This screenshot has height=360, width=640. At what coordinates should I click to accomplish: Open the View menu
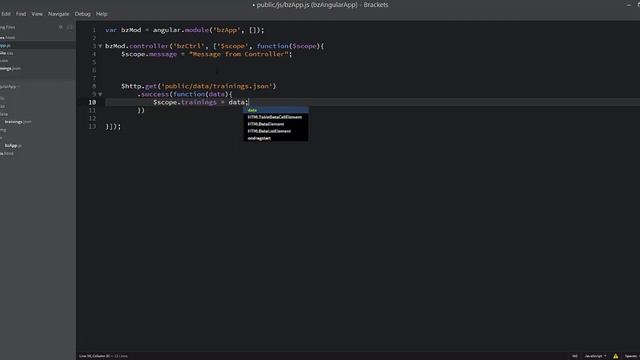click(37, 14)
